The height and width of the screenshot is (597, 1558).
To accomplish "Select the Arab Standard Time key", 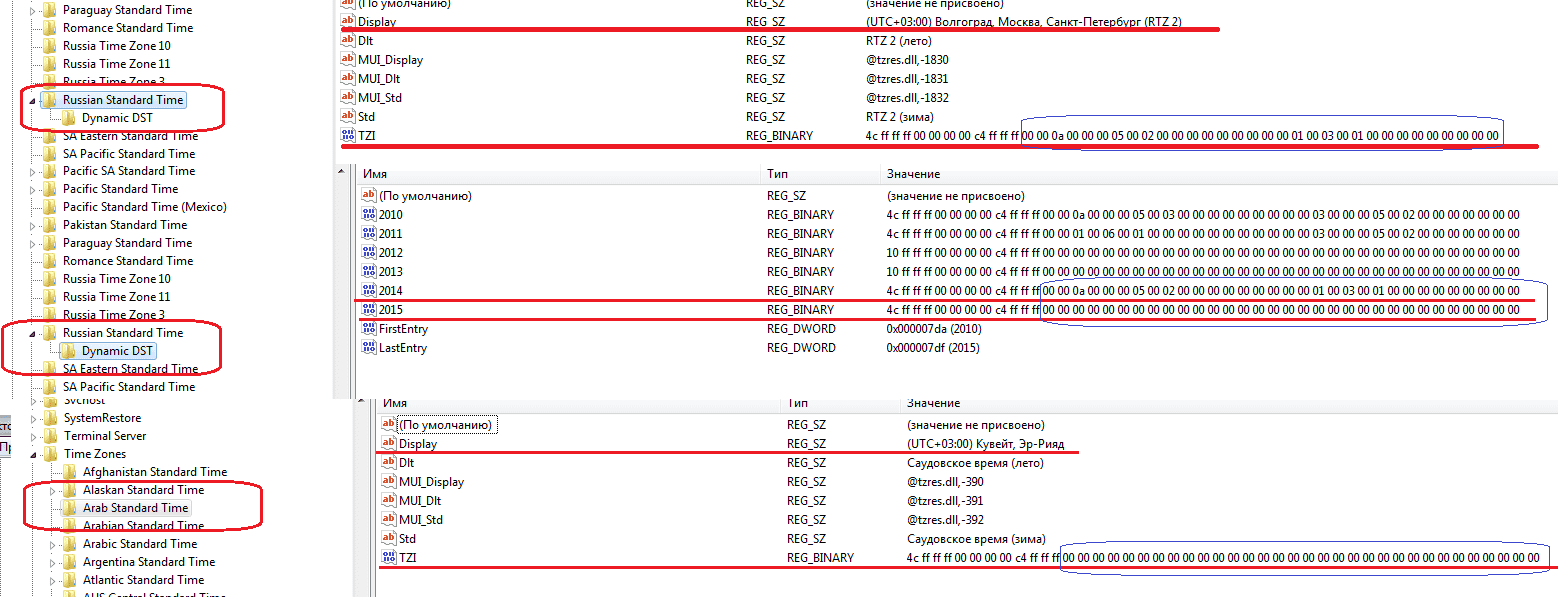I will pos(135,508).
